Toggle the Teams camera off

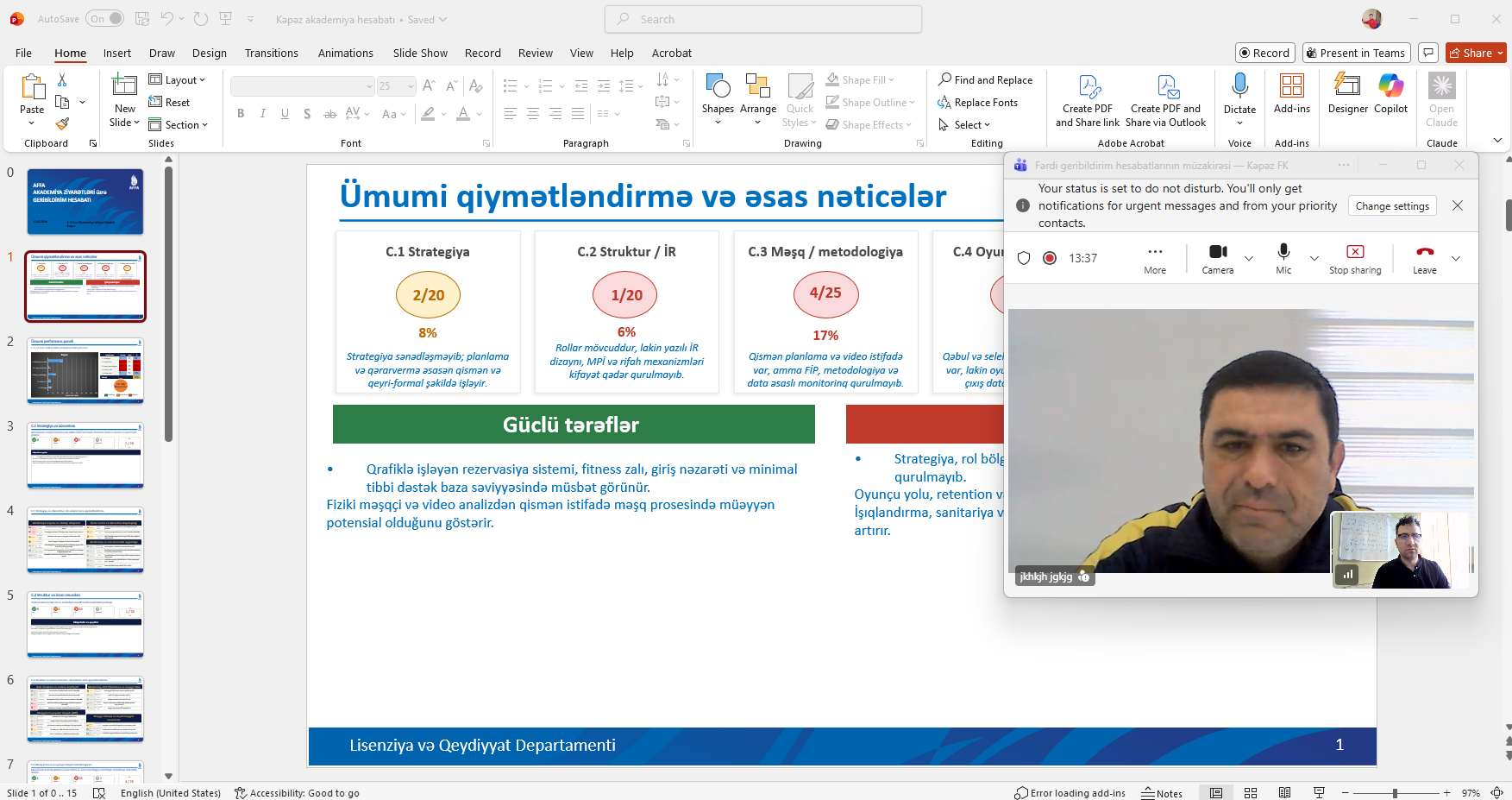[1217, 258]
